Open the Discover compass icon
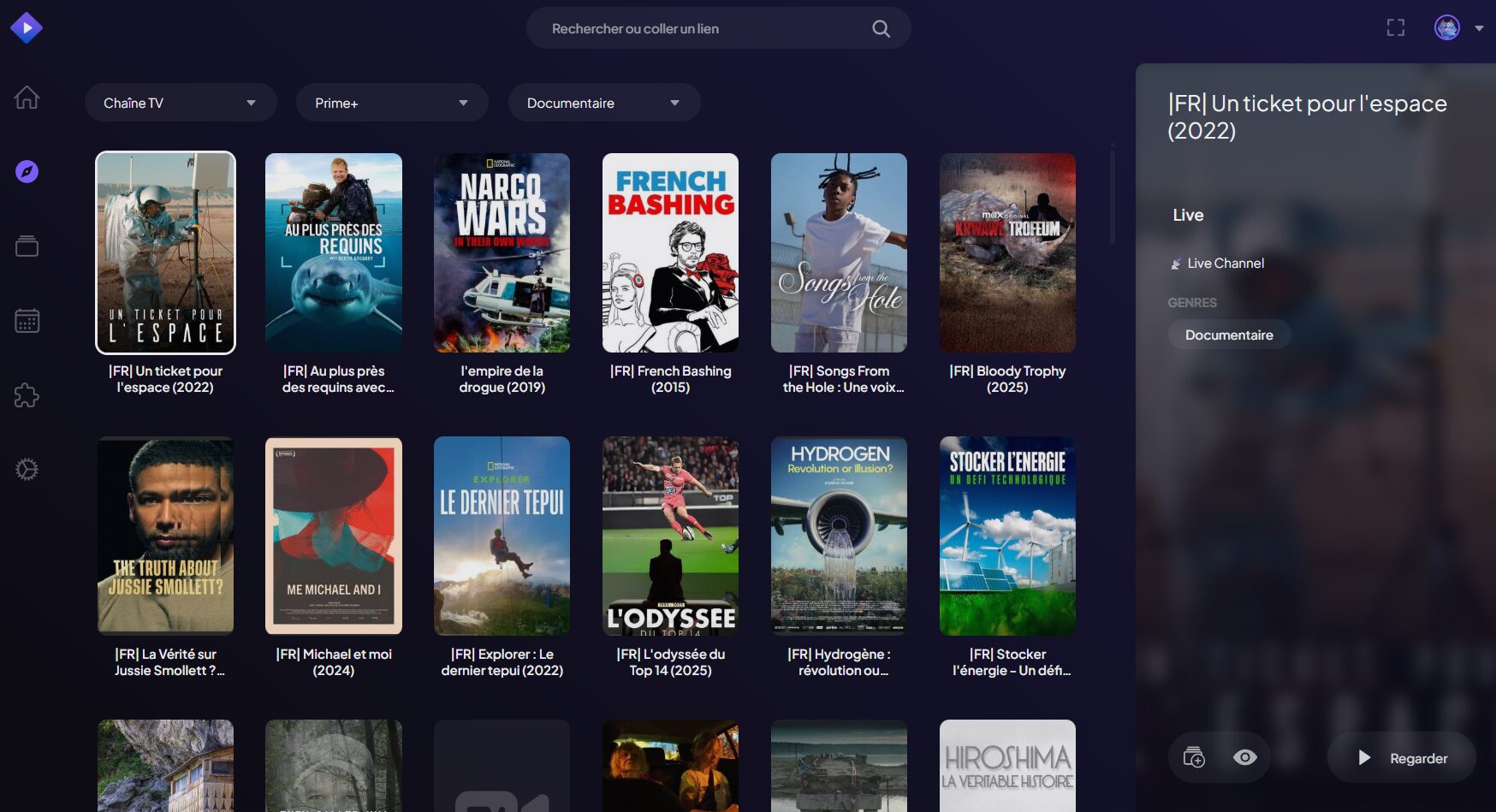The image size is (1496, 812). point(27,172)
